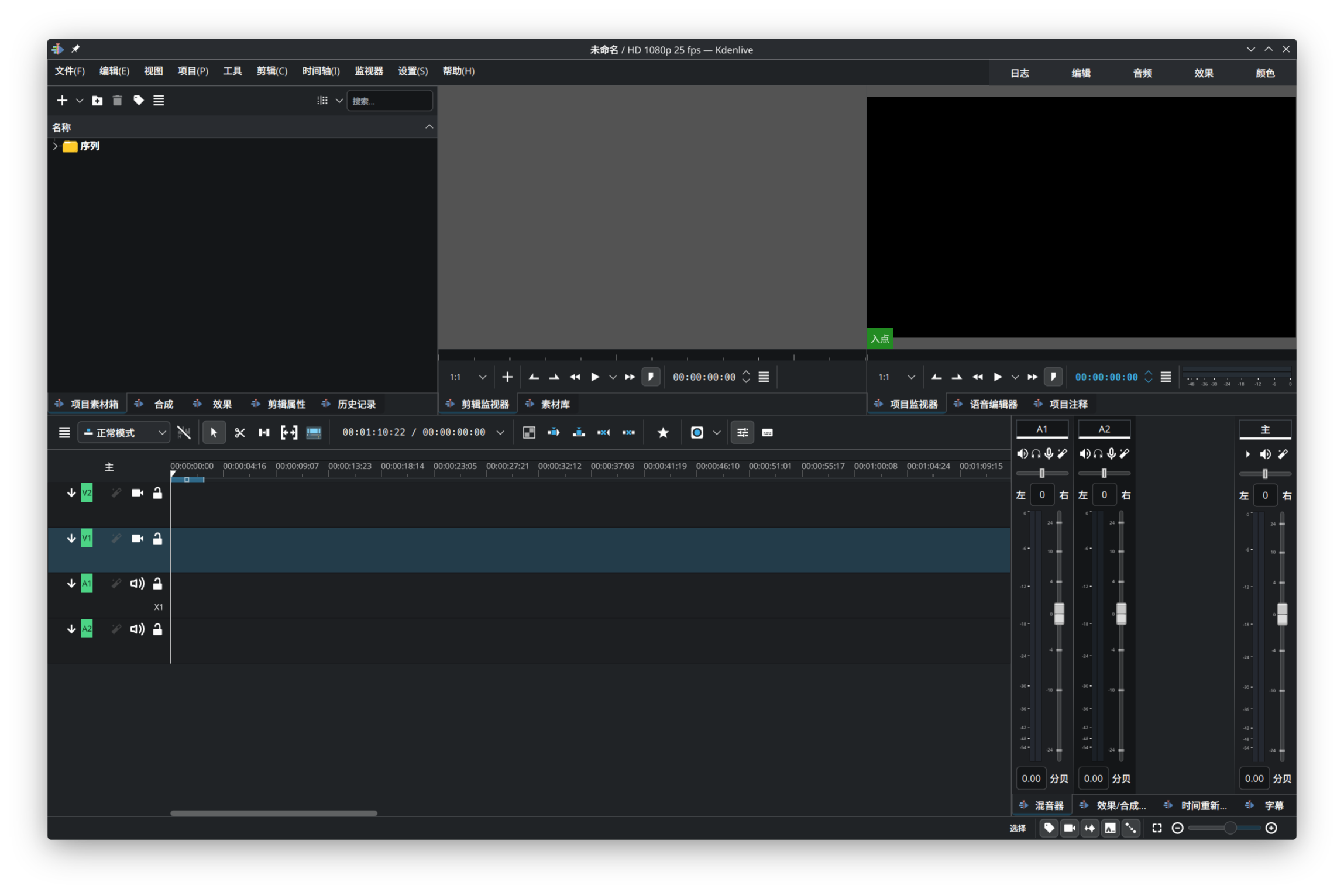The image size is (1344, 896).
Task: Select the razor (scissors) cut tool
Action: point(239,433)
